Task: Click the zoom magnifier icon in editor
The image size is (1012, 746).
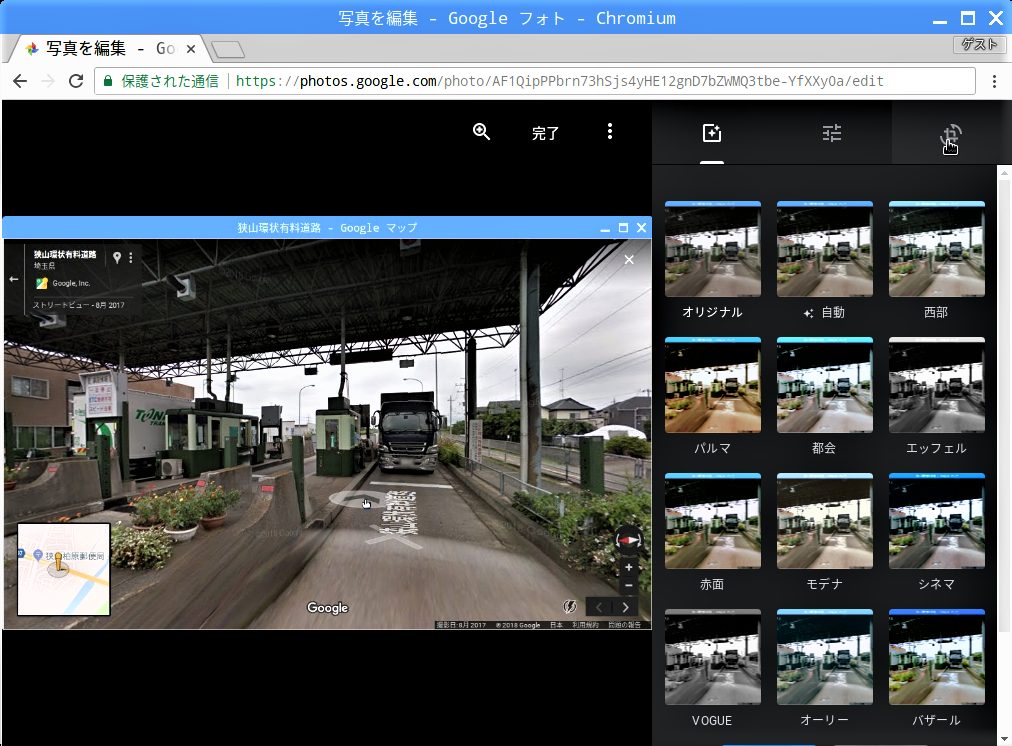Action: point(481,132)
